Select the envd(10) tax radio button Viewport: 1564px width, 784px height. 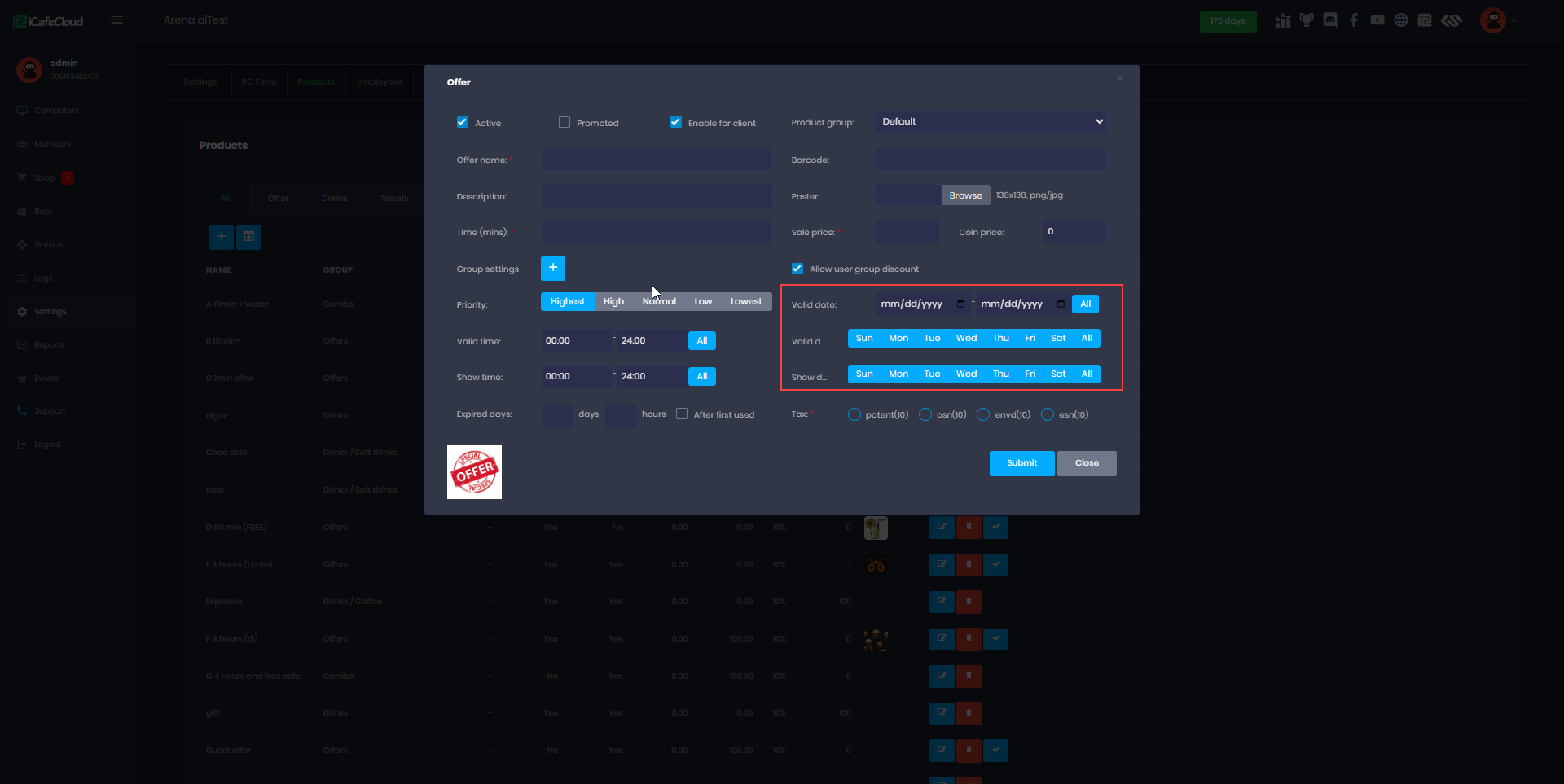pos(983,414)
